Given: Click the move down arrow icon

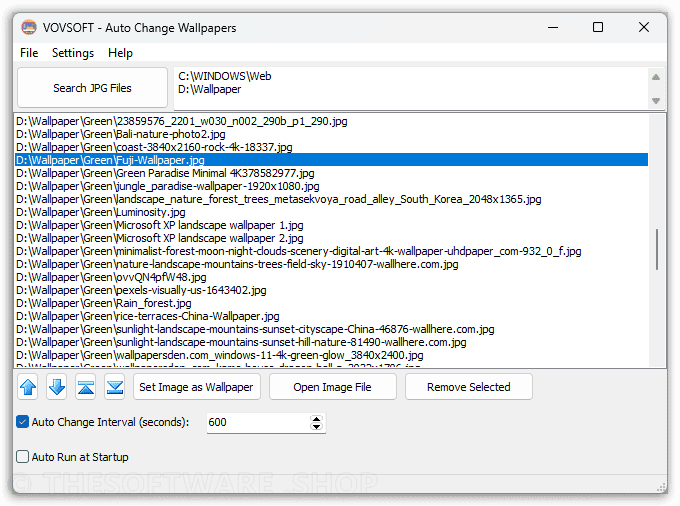Looking at the screenshot, I should click(57, 387).
